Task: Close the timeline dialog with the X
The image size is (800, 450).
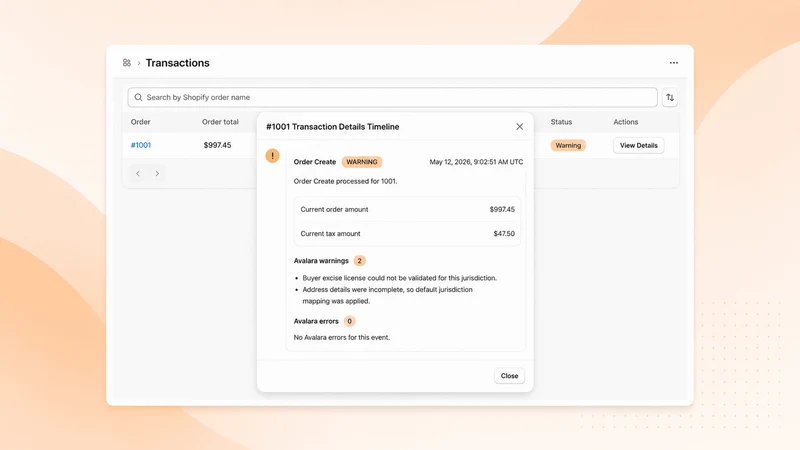Action: click(519, 127)
